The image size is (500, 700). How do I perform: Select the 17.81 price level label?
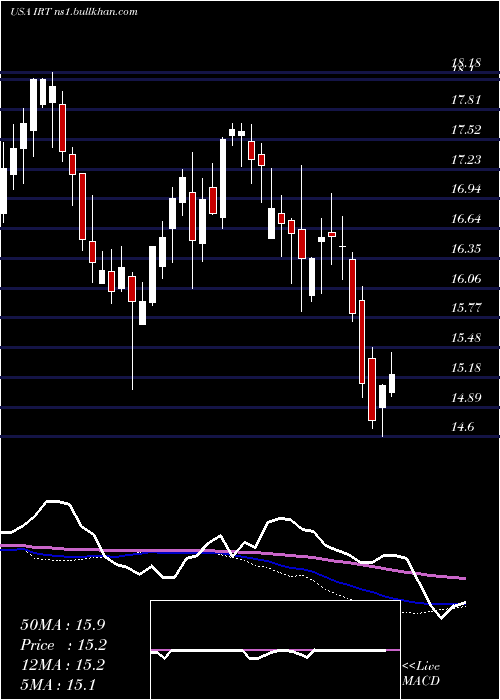point(466,100)
